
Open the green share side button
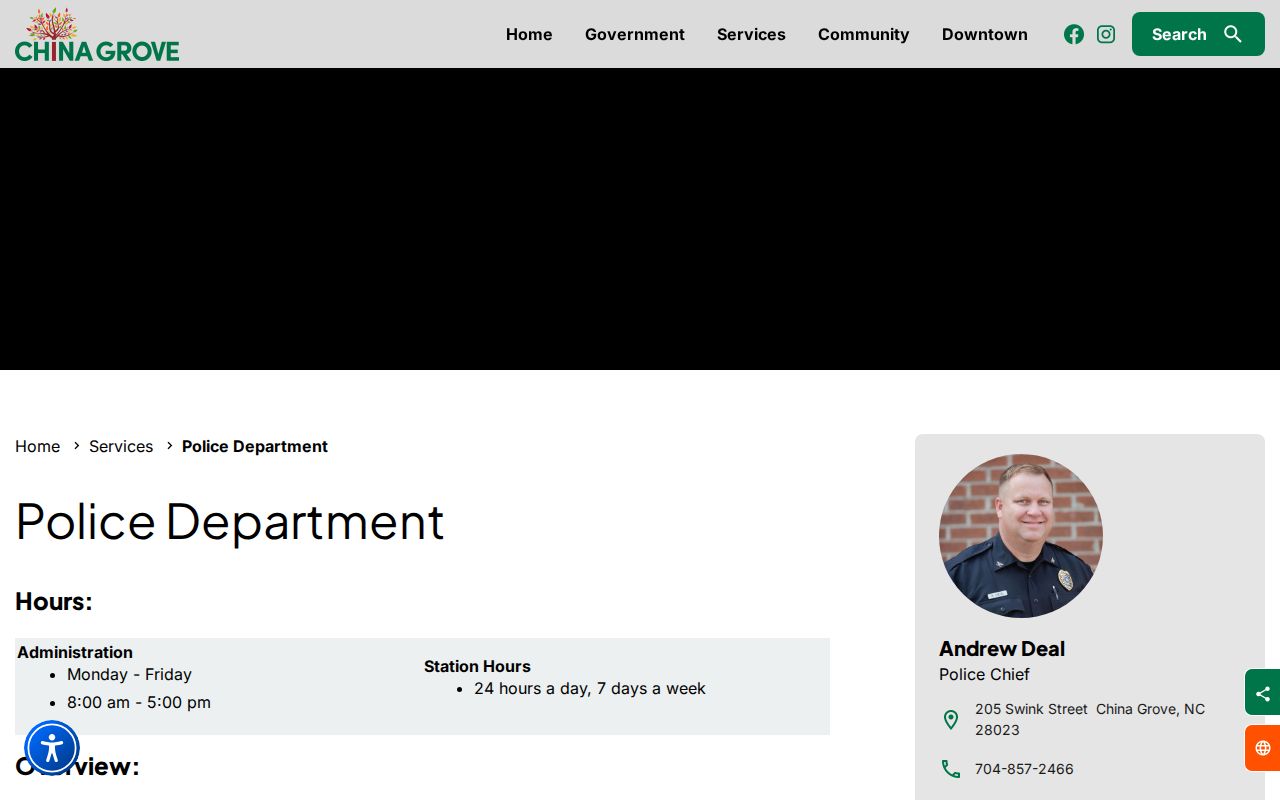tap(1262, 692)
